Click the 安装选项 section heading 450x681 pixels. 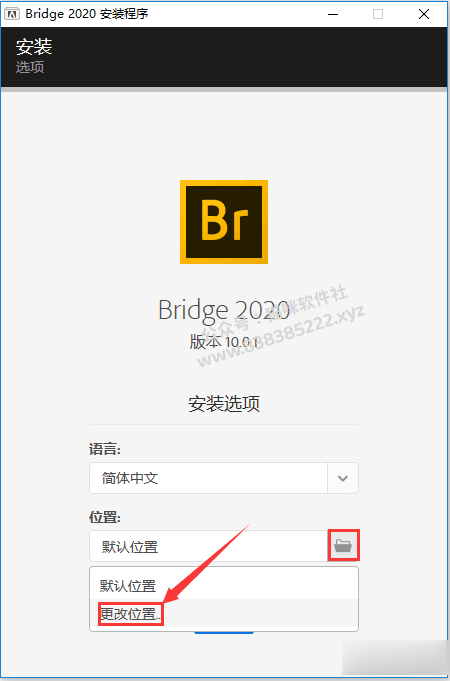pos(224,404)
